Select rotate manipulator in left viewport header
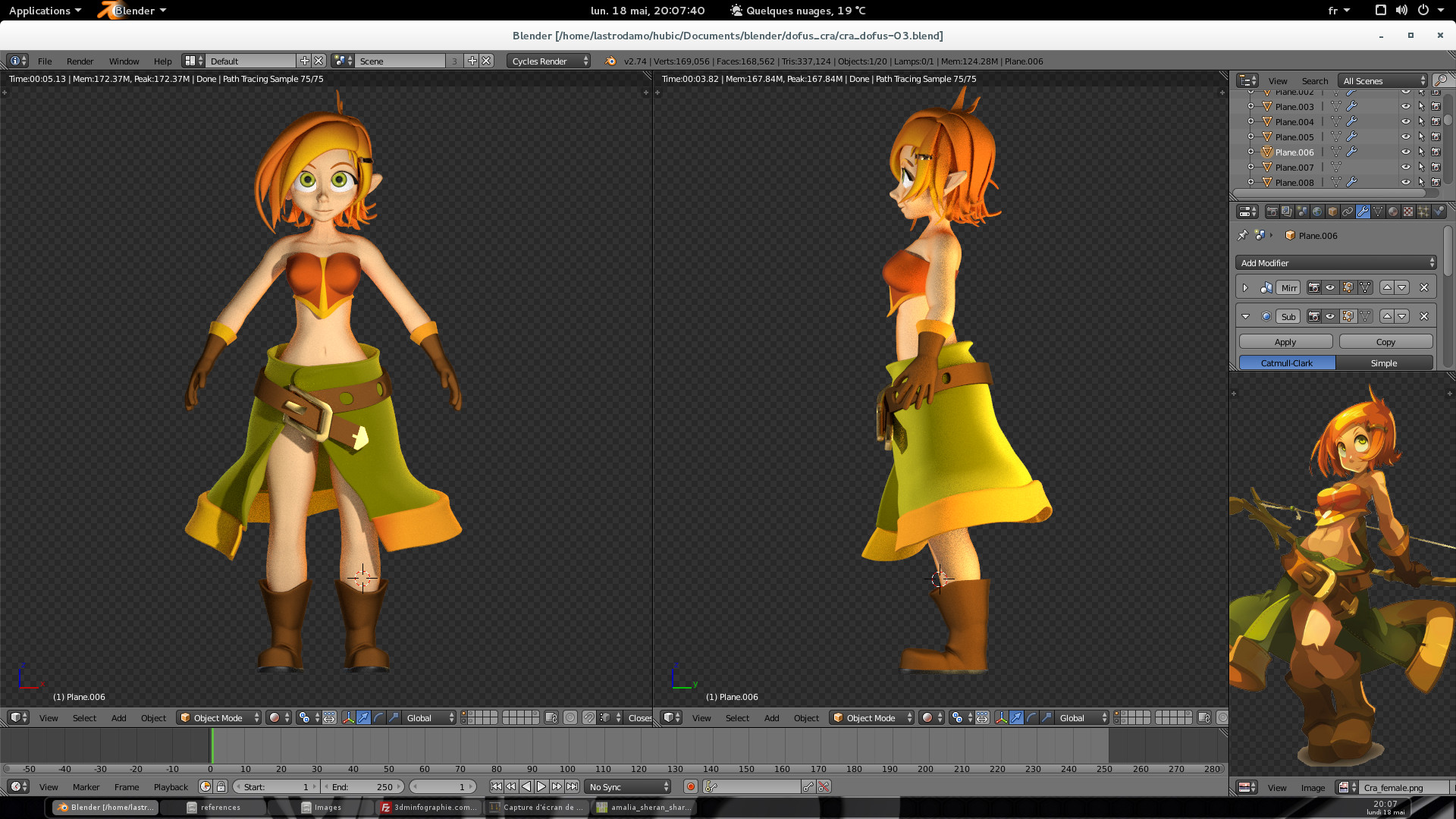 tap(378, 718)
